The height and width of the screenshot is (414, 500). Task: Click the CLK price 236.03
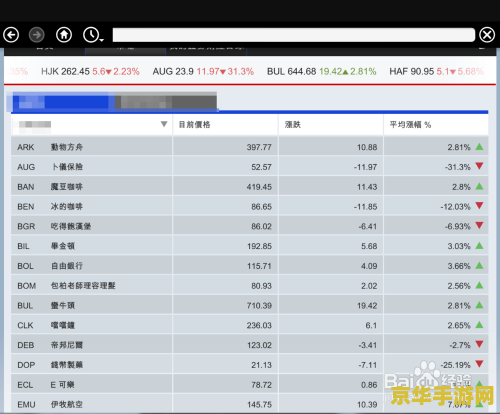259,325
